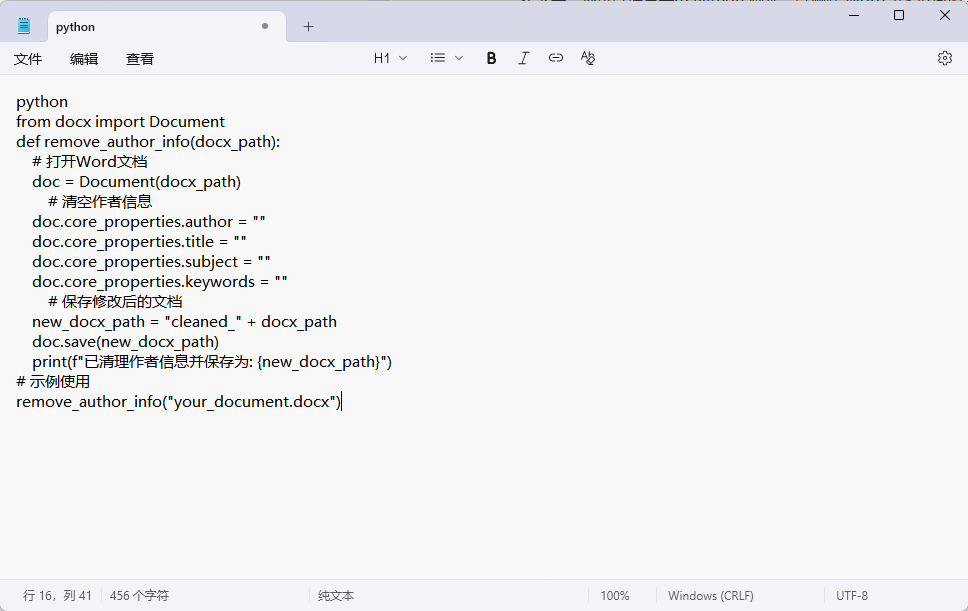
Task: Click the '# 示例使用' comment
Action: click(53, 382)
